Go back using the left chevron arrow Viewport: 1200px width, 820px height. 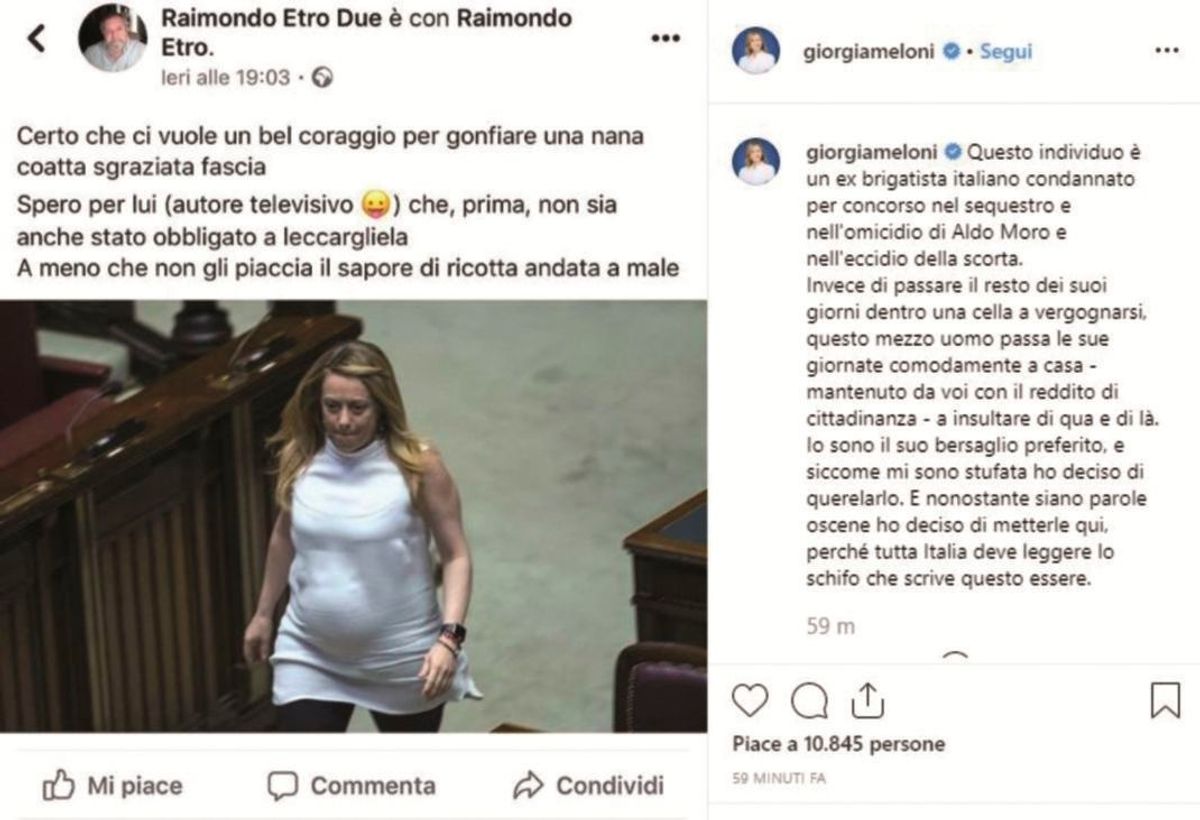[36, 39]
